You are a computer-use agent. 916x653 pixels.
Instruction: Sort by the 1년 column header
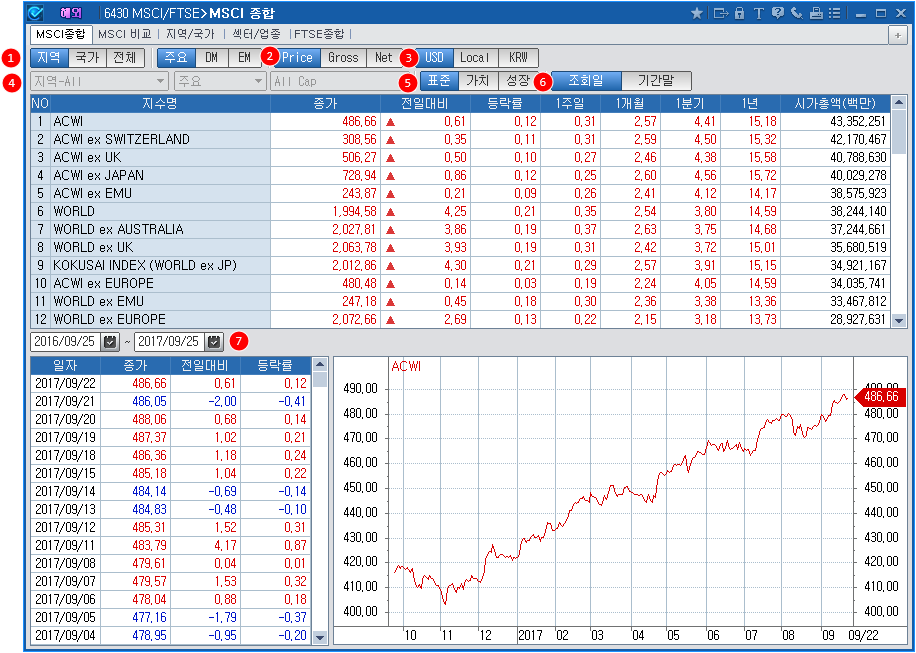click(750, 103)
